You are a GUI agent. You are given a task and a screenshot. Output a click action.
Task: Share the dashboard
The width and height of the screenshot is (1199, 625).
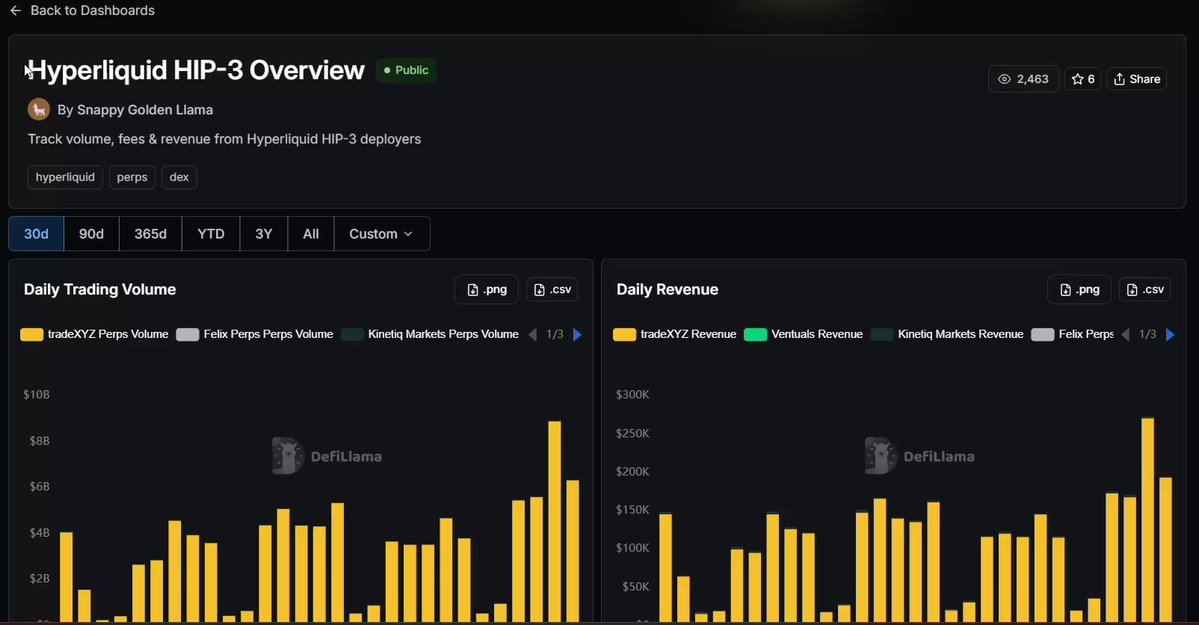pos(1136,79)
